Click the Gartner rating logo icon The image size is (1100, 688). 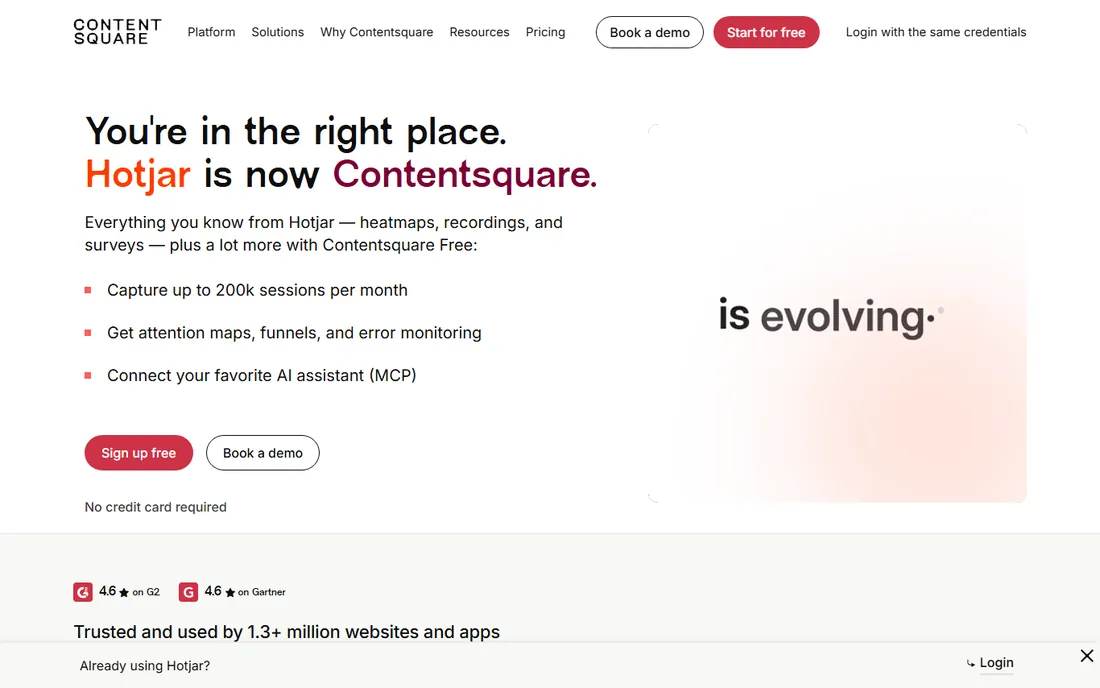(x=188, y=592)
